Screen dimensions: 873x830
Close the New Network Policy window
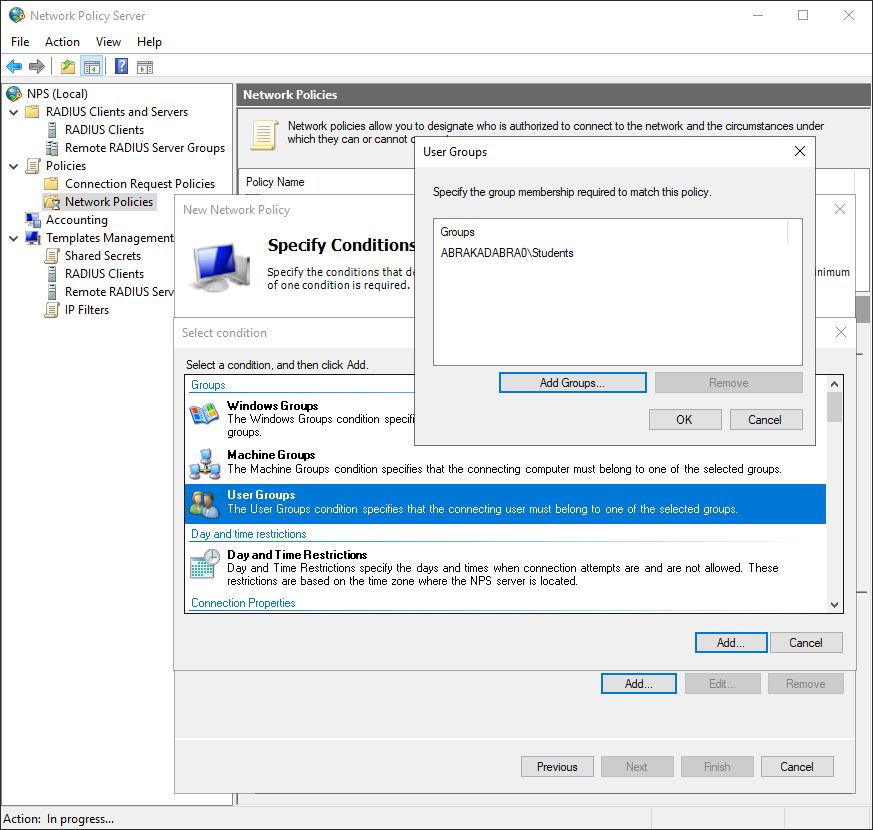[x=840, y=209]
